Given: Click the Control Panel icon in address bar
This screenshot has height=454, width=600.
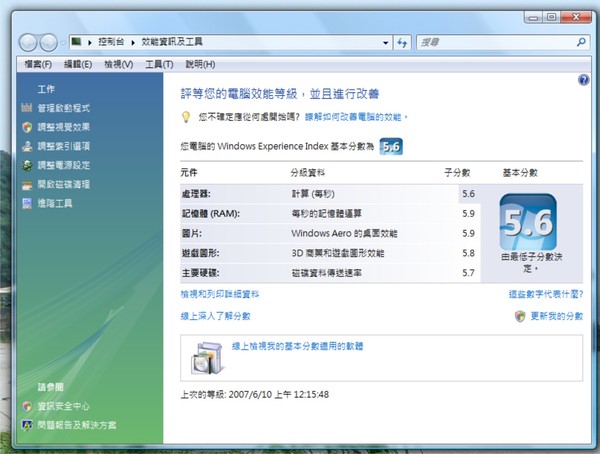Looking at the screenshot, I should [x=77, y=41].
